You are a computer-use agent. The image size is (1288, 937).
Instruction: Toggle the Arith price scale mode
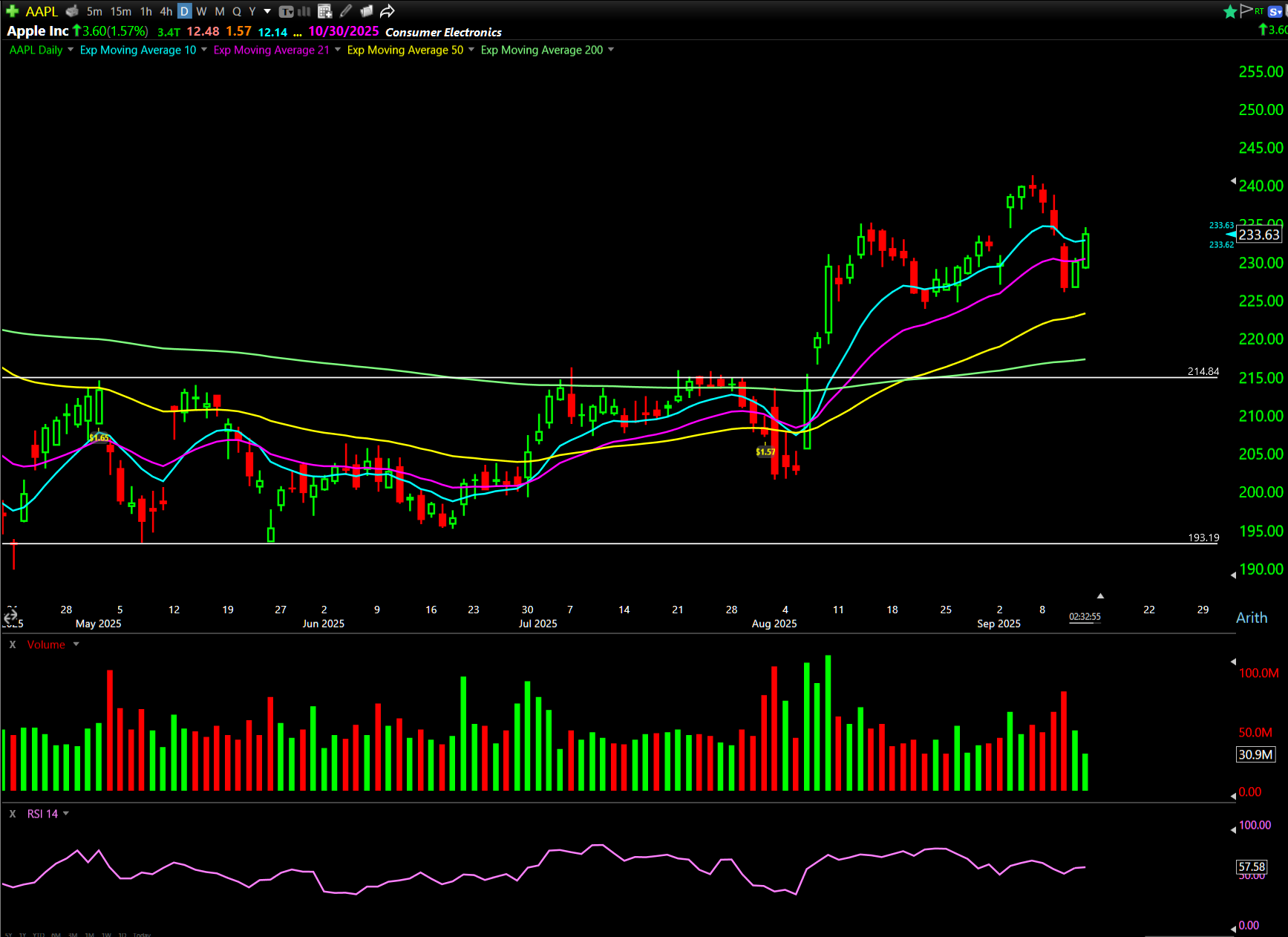[1251, 618]
